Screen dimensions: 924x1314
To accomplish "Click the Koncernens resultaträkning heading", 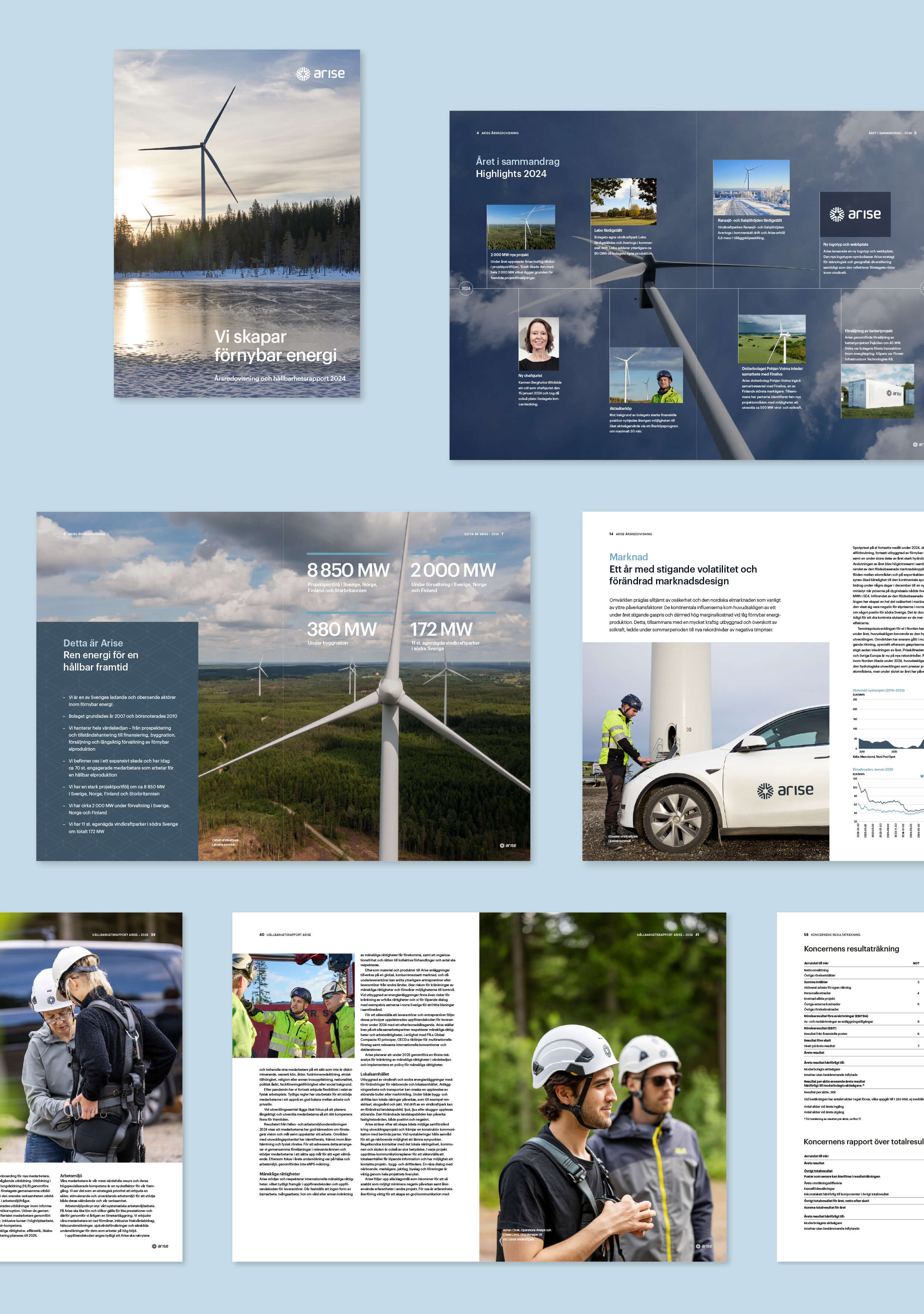I will click(851, 949).
